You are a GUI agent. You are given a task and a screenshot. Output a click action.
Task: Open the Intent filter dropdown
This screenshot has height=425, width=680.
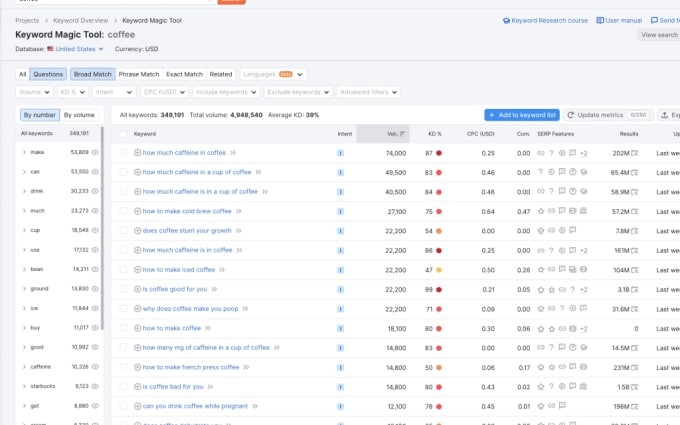[114, 92]
